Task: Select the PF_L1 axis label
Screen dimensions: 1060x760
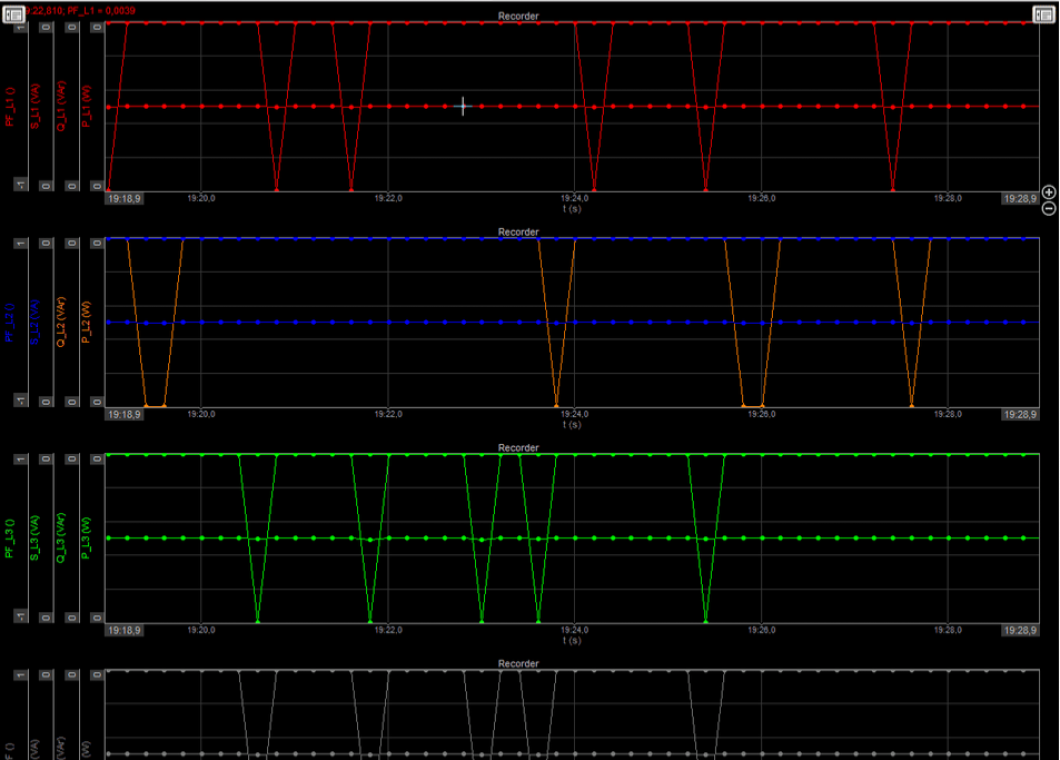Action: coord(10,107)
